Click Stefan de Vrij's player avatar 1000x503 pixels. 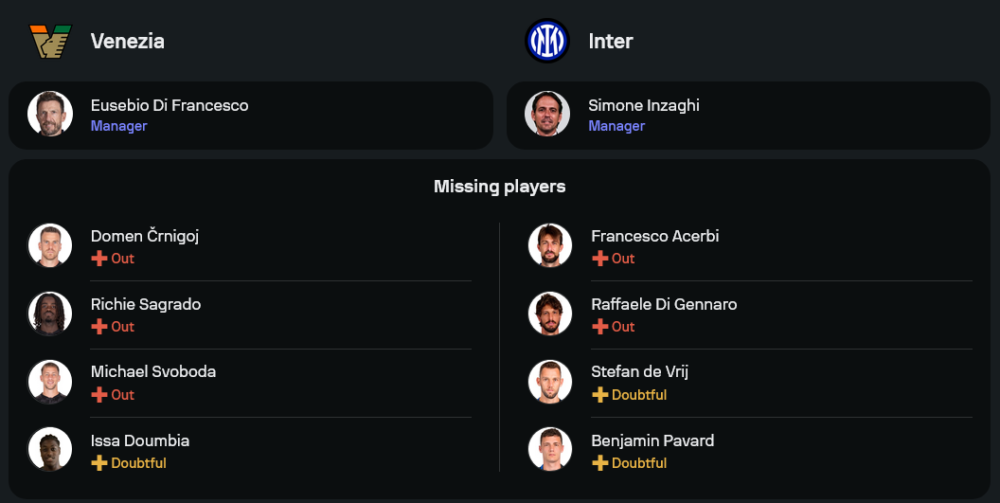click(550, 382)
